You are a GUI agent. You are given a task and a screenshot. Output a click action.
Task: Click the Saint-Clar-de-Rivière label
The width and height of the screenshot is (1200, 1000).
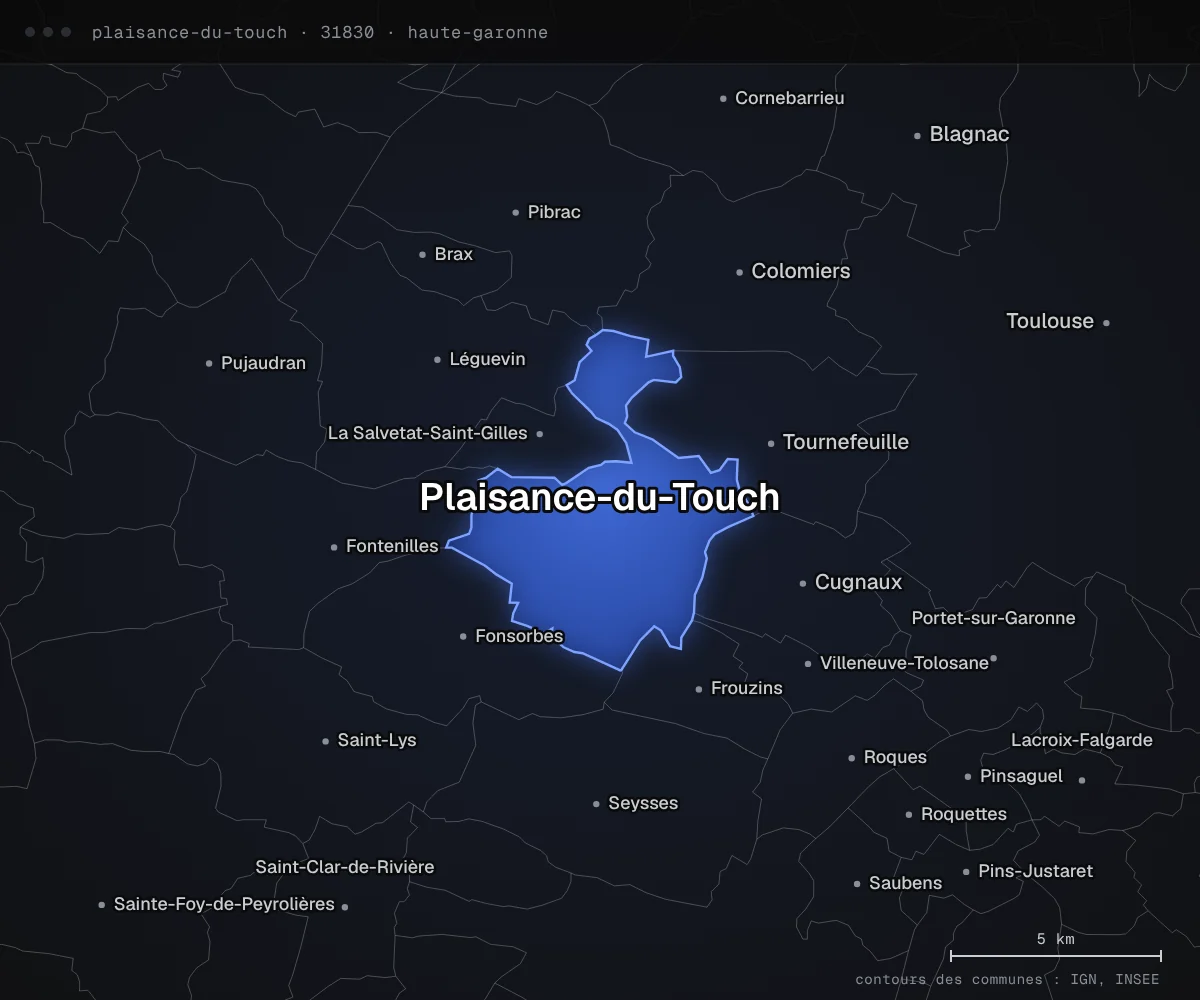pyautogui.click(x=345, y=867)
